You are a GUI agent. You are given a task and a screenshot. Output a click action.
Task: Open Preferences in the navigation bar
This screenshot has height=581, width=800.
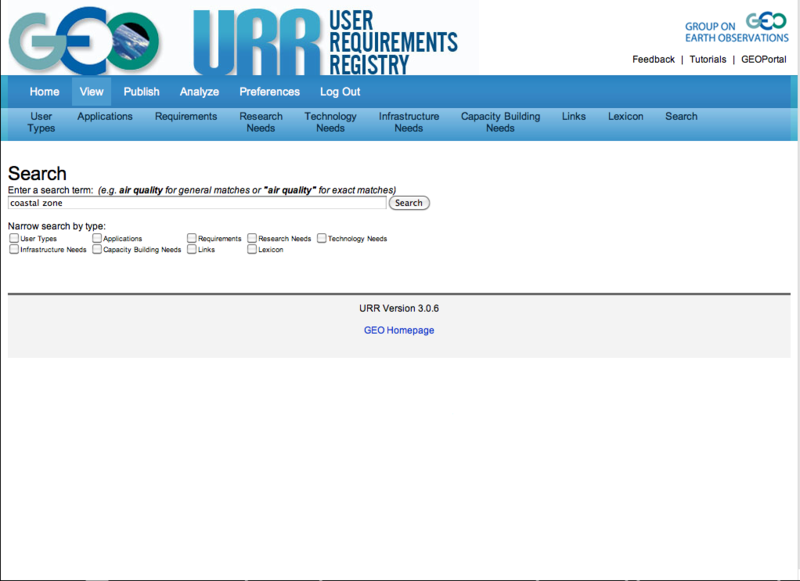pyautogui.click(x=269, y=92)
